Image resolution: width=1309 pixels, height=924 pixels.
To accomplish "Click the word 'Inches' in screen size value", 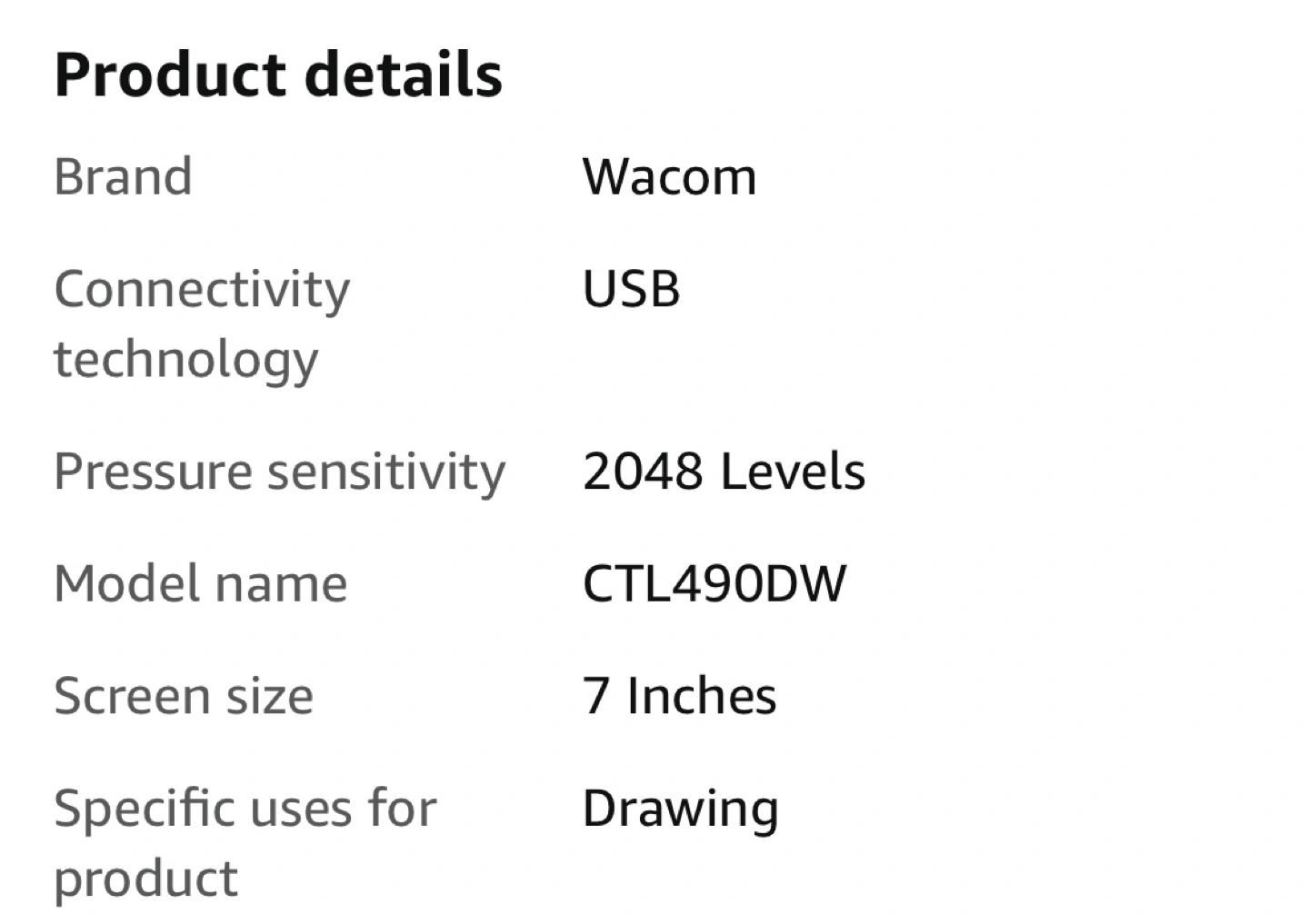I will pyautogui.click(x=701, y=696).
